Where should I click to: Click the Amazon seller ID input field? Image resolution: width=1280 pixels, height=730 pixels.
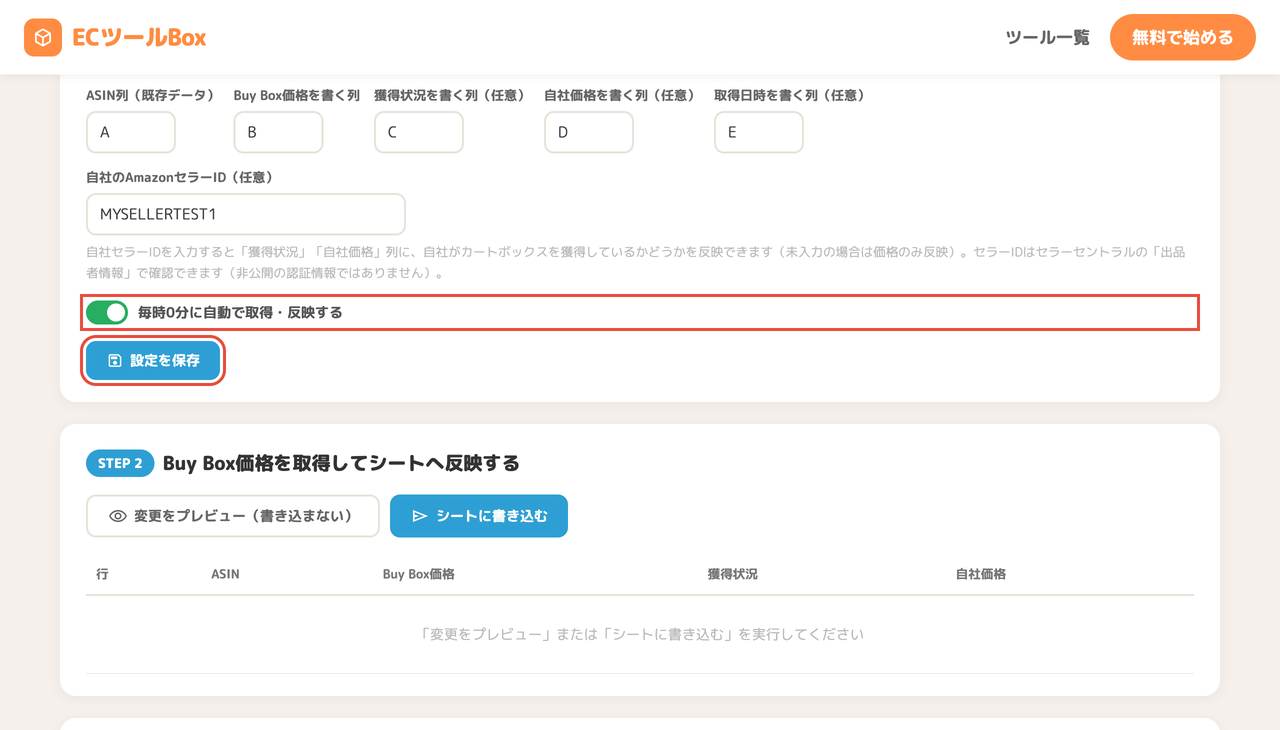(x=246, y=214)
